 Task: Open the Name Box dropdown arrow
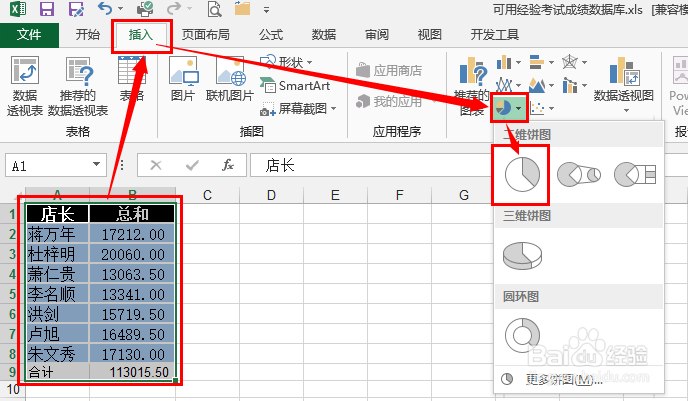(96, 165)
